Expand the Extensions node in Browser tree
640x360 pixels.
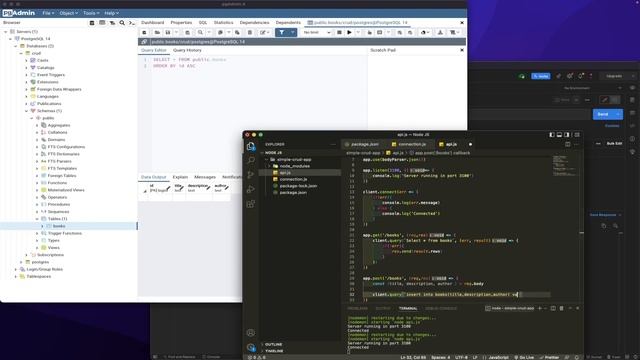point(27,82)
